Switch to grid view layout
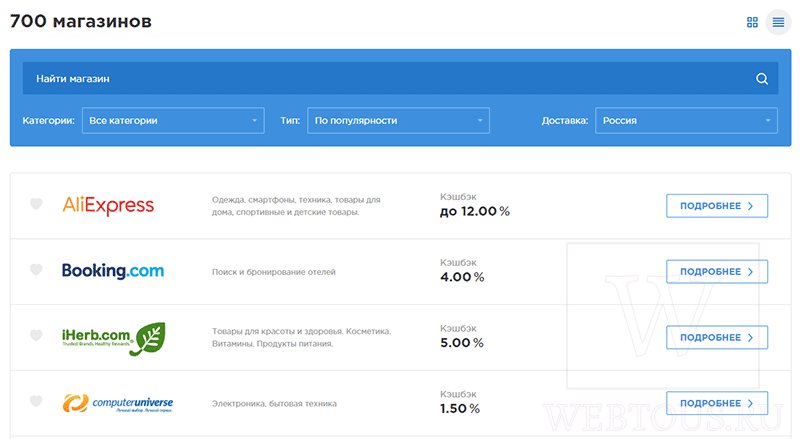Screen dimensions: 800x439 [752, 22]
